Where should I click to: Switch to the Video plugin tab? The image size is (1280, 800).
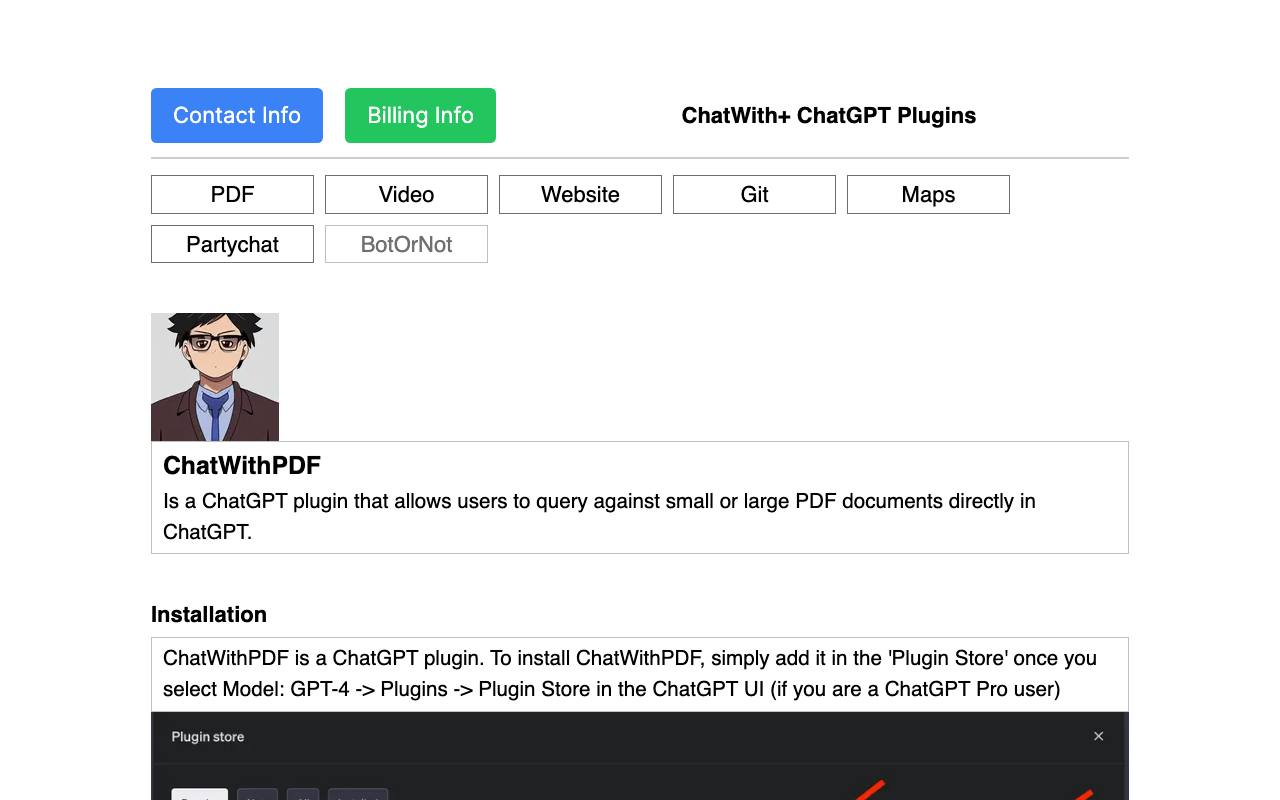click(406, 194)
